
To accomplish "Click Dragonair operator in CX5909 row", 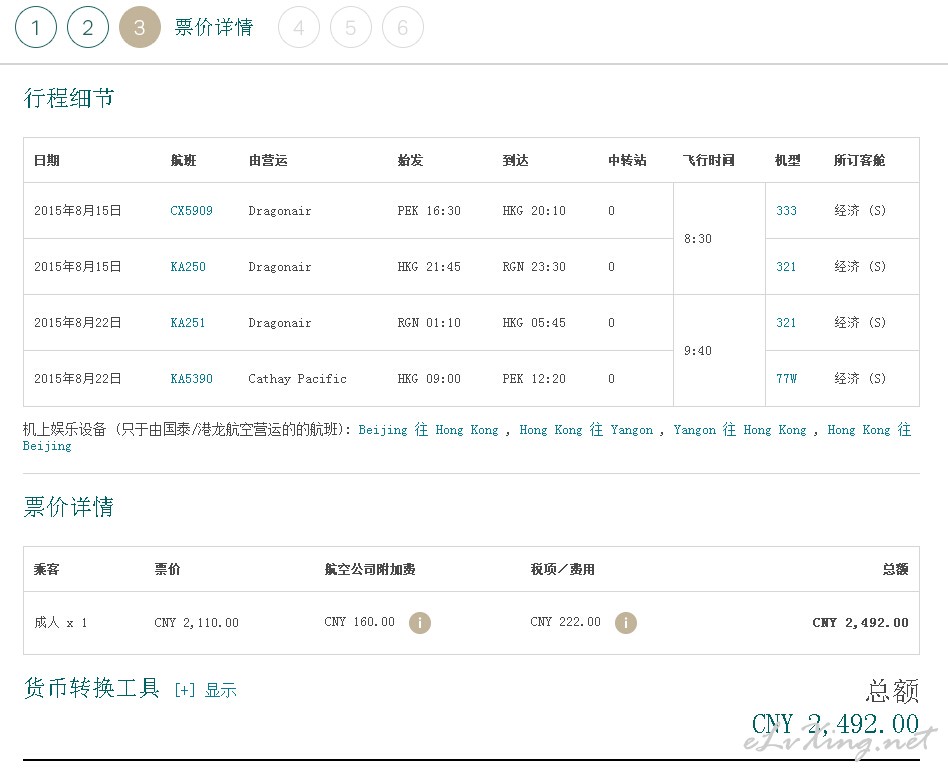I will [280, 211].
